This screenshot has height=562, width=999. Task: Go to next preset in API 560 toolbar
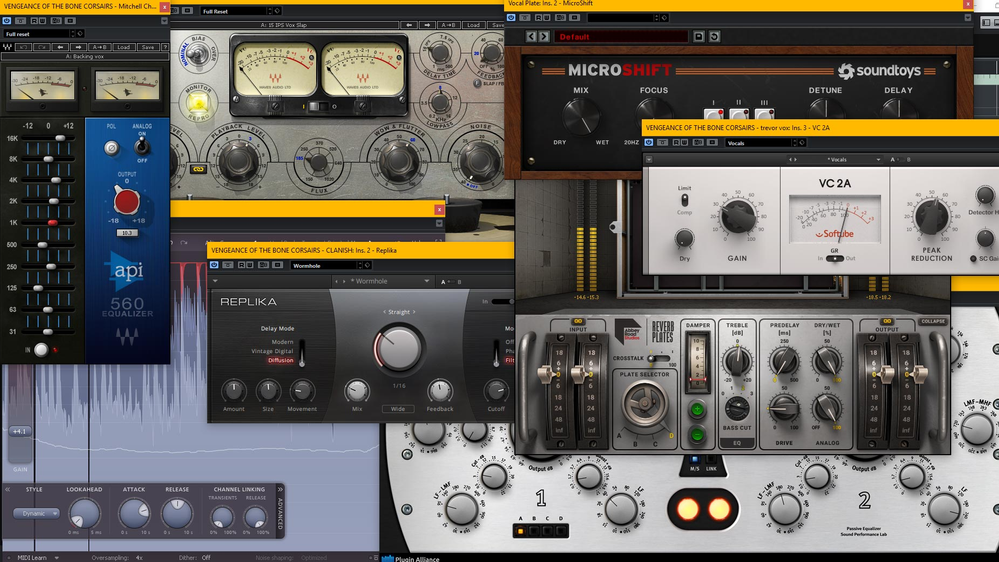click(78, 47)
